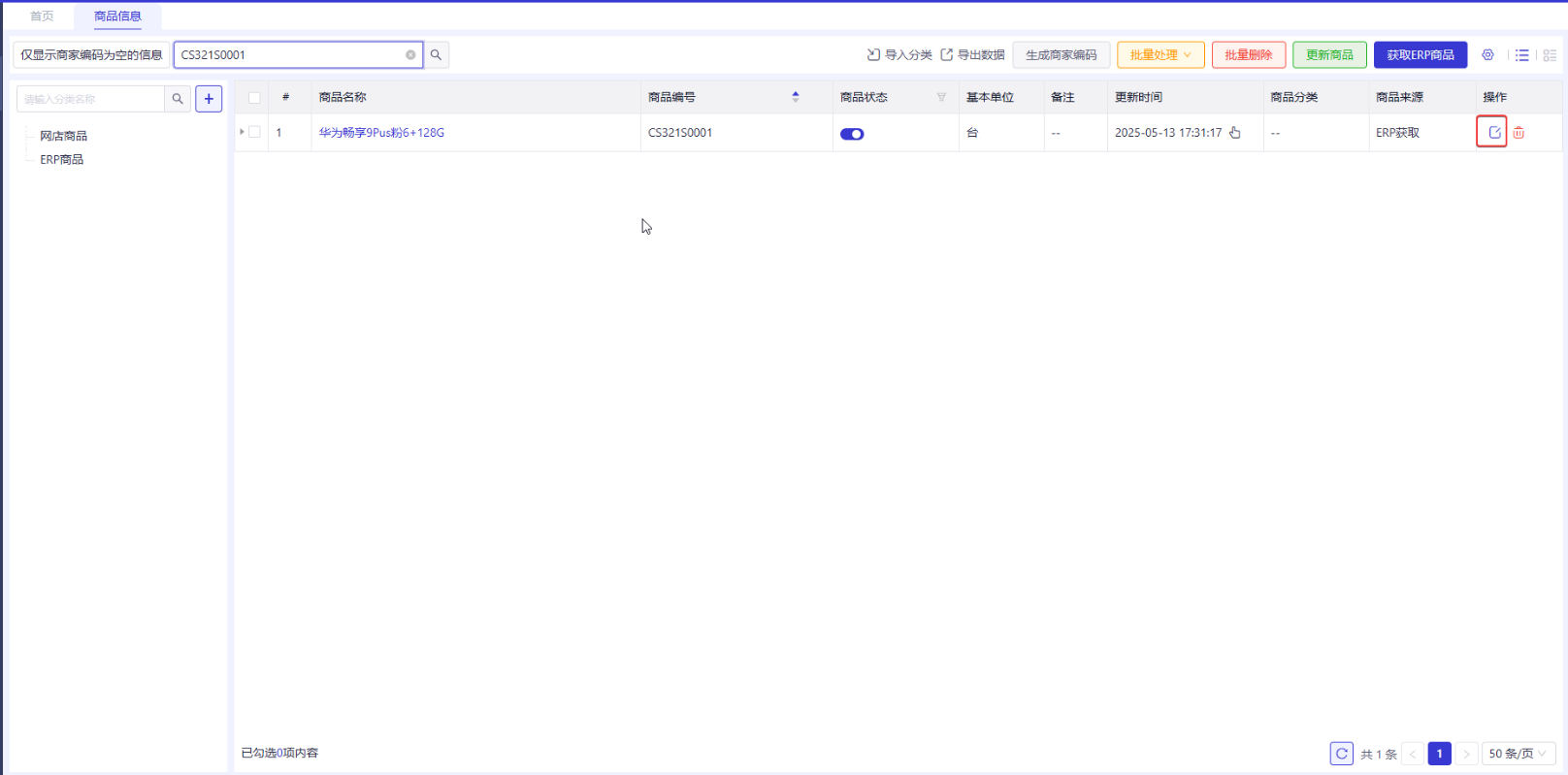Check the row 1 checkbox
Viewport: 1568px width, 775px height.
click(254, 132)
